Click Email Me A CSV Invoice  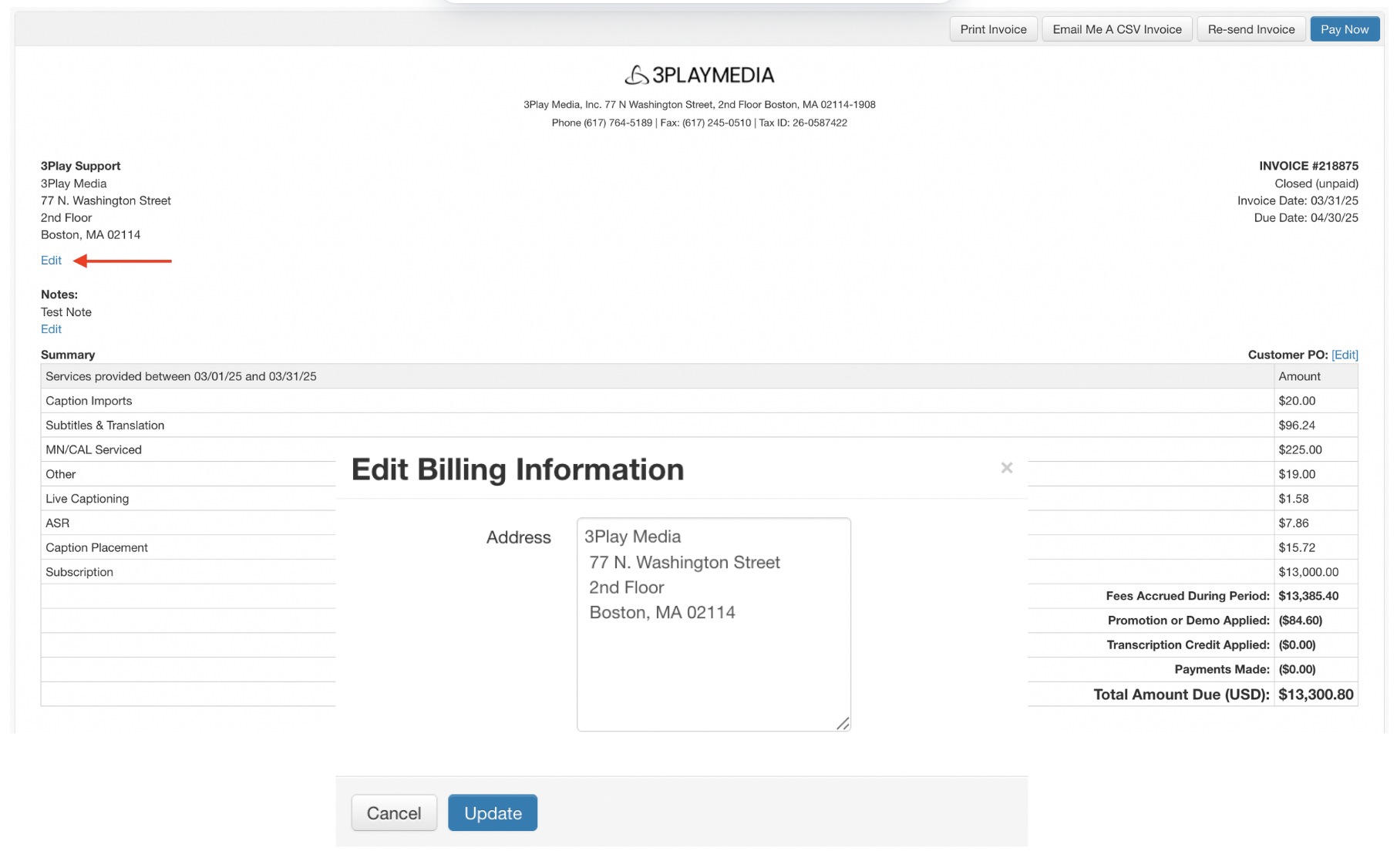[x=1116, y=29]
